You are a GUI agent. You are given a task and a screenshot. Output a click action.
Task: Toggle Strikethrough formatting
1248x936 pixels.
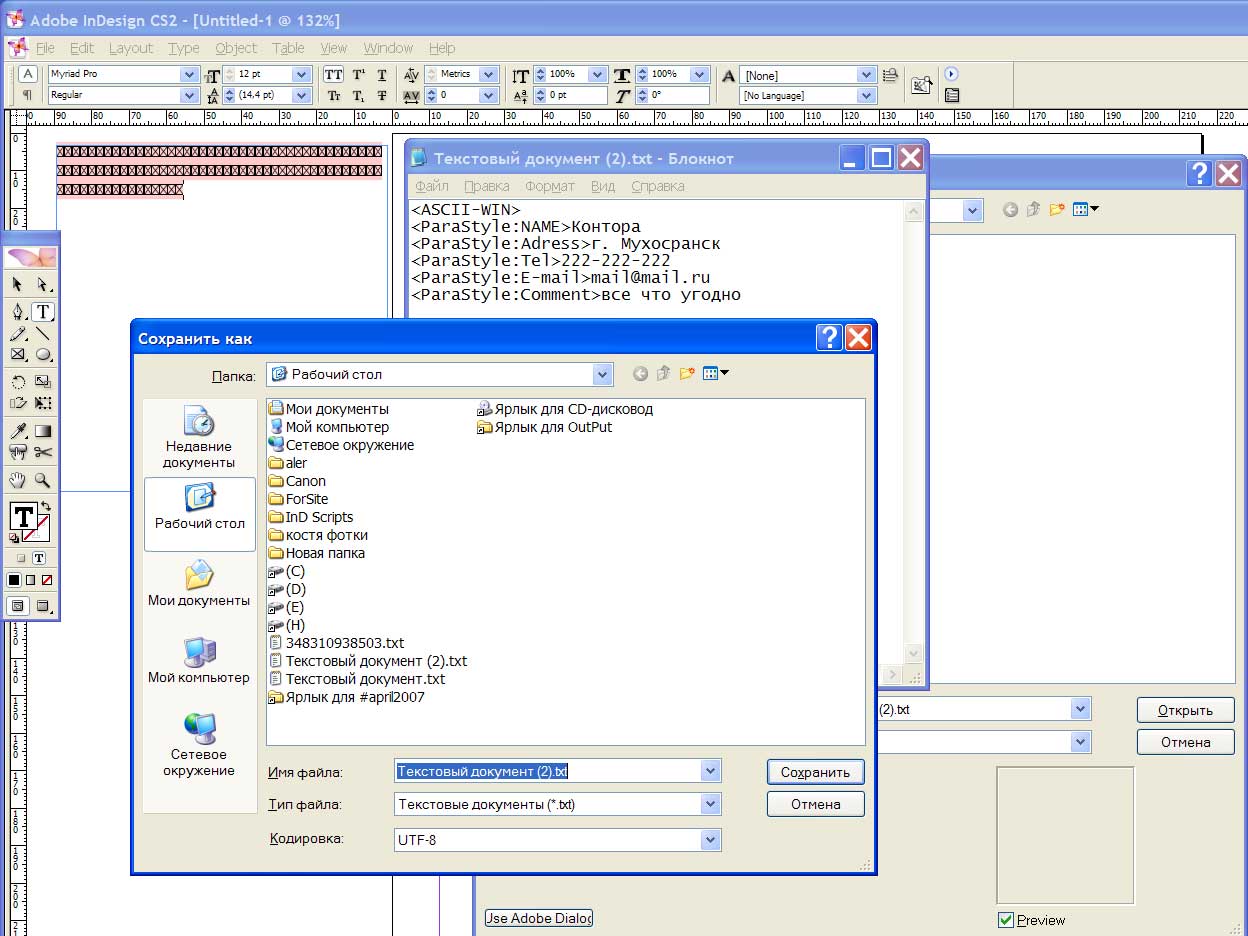pos(382,96)
